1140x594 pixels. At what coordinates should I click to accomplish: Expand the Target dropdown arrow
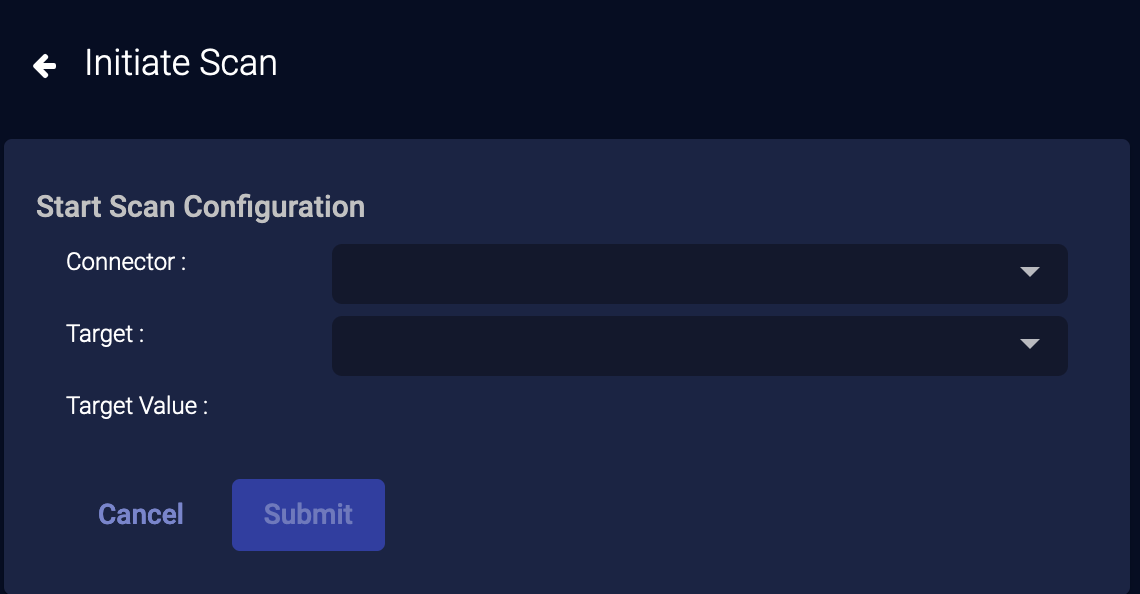click(1029, 345)
